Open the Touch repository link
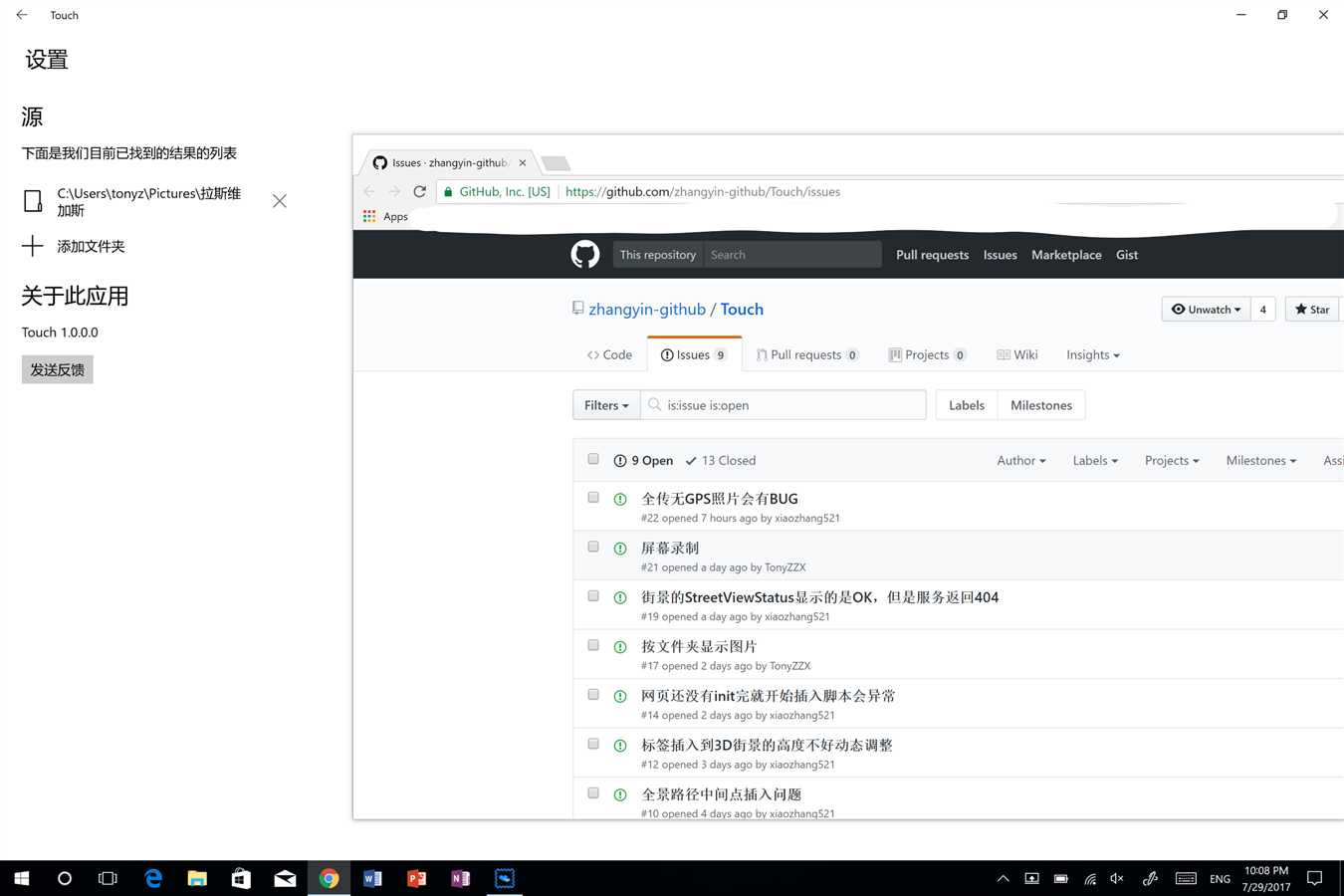The width and height of the screenshot is (1344, 896). (742, 309)
